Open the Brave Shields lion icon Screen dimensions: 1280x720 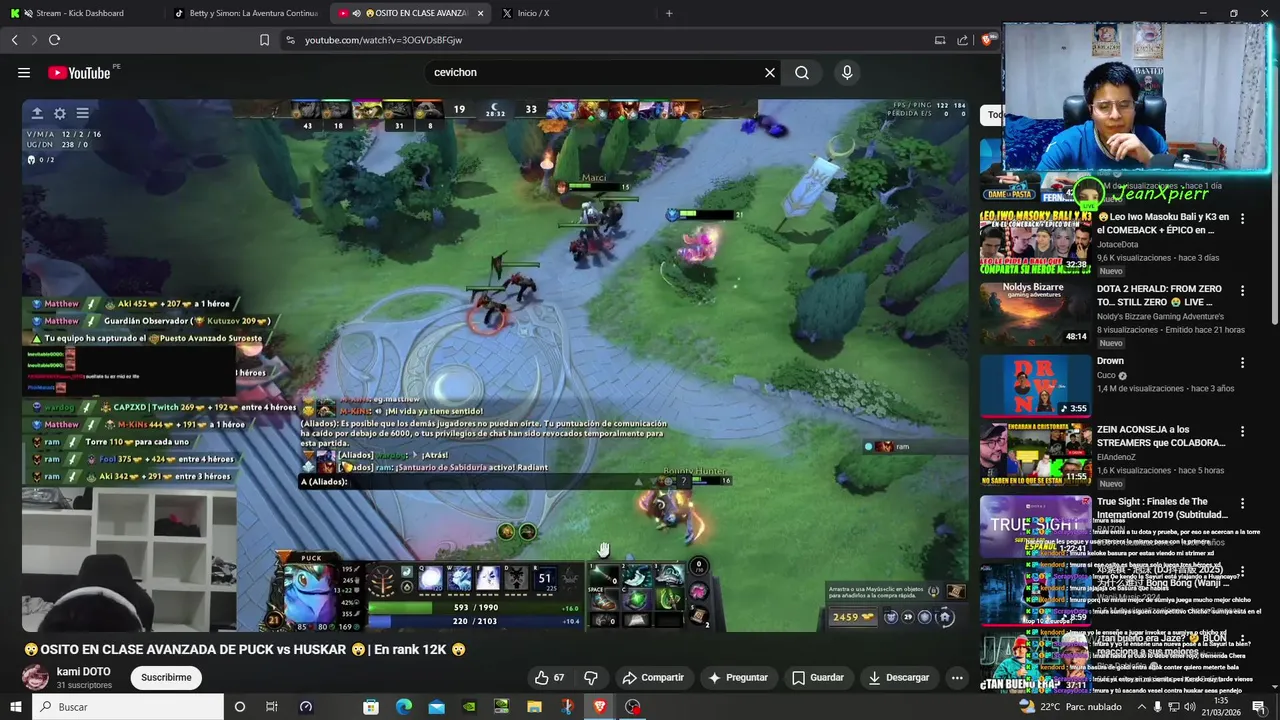tap(987, 40)
